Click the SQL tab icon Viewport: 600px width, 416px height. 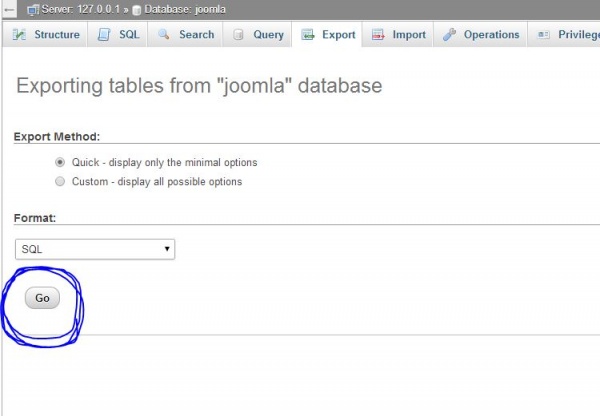pos(105,35)
